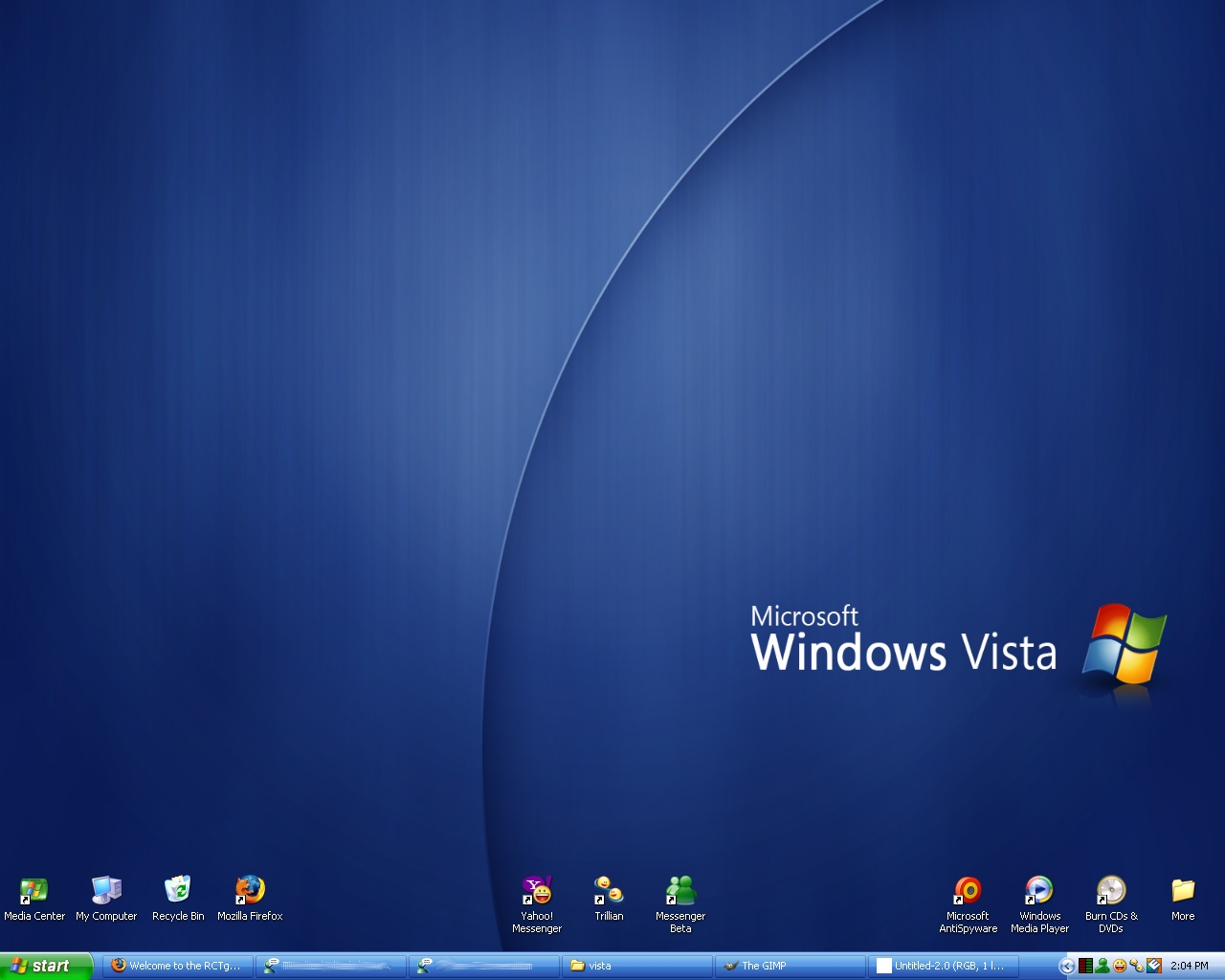1225x980 pixels.
Task: Open the Windows Media Player shortcut
Action: (x=1039, y=891)
